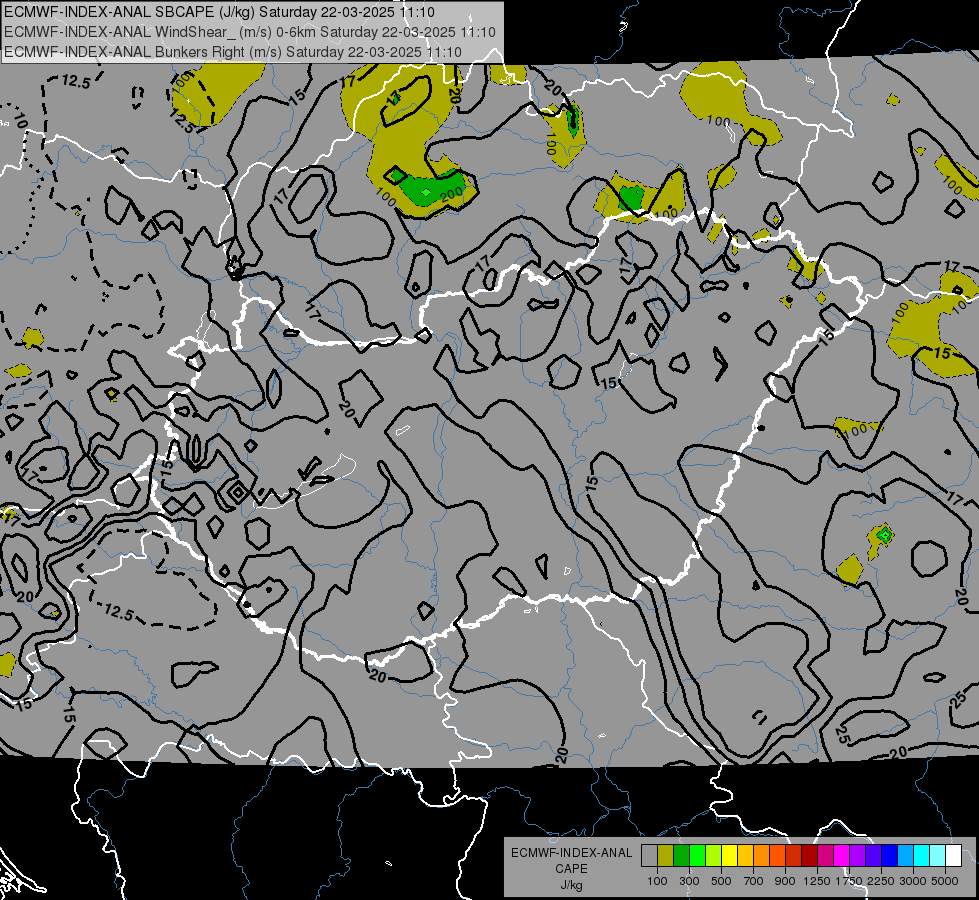Click the 200 contour label on the map

coord(452,196)
